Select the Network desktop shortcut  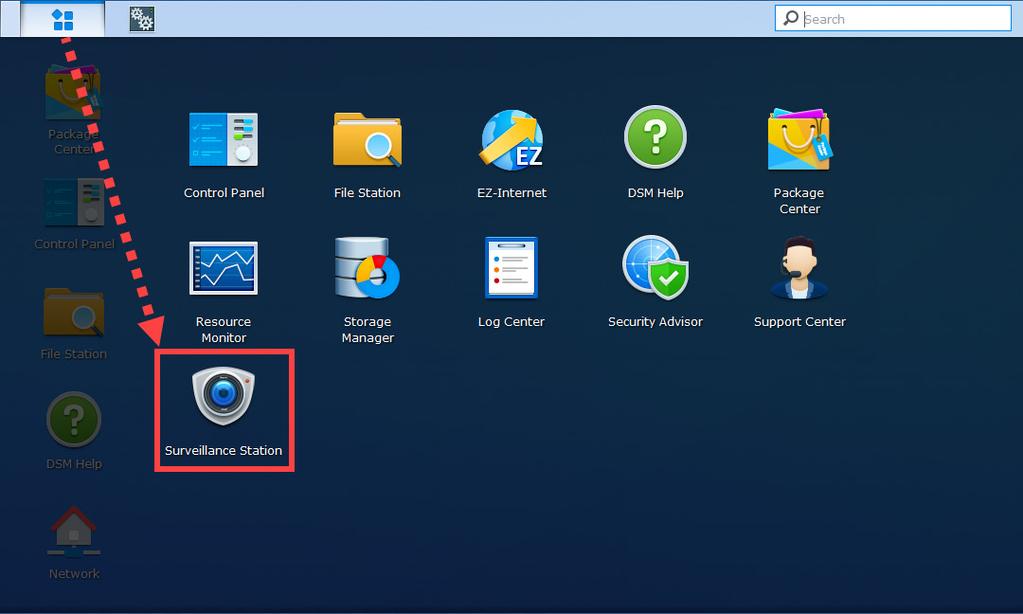pos(74,543)
